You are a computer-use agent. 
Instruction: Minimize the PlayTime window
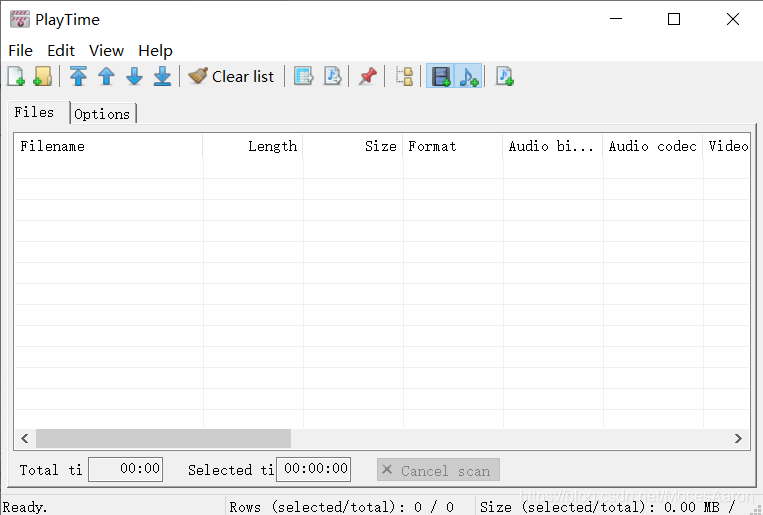click(616, 19)
